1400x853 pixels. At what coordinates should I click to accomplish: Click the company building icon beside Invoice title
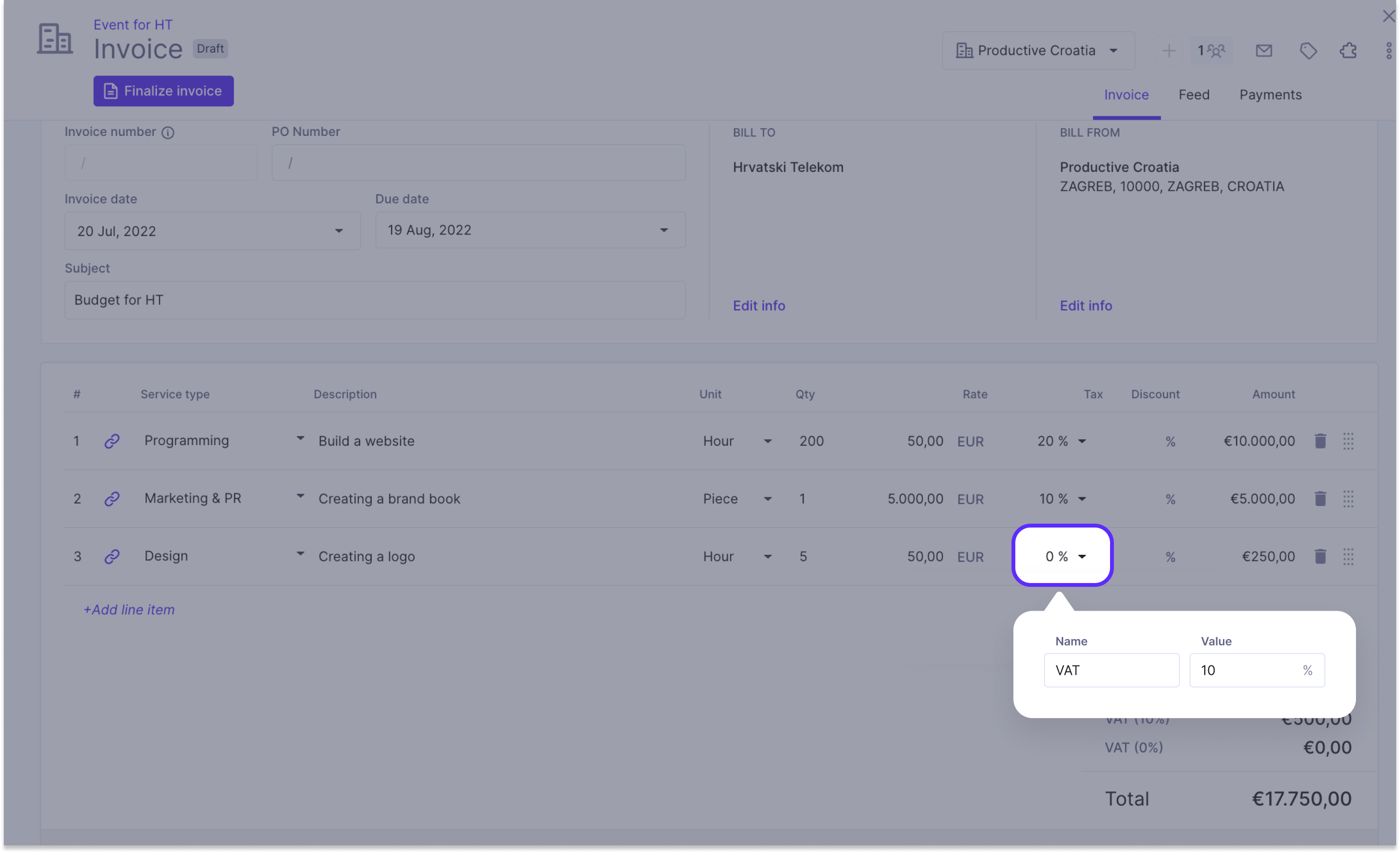click(x=55, y=39)
